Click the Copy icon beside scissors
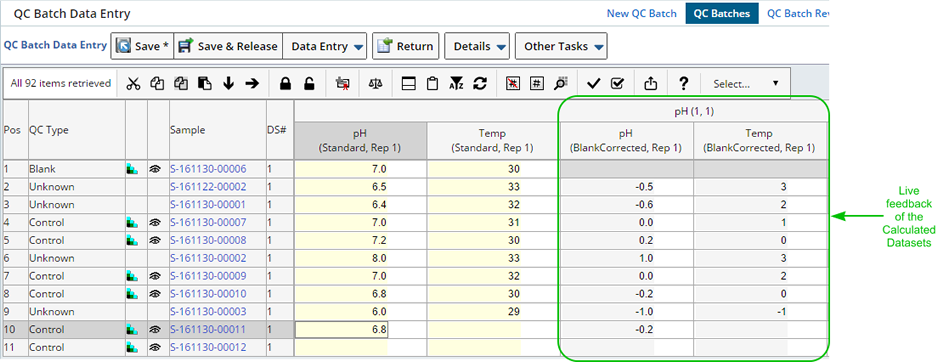The height and width of the screenshot is (362, 938). coord(157,84)
